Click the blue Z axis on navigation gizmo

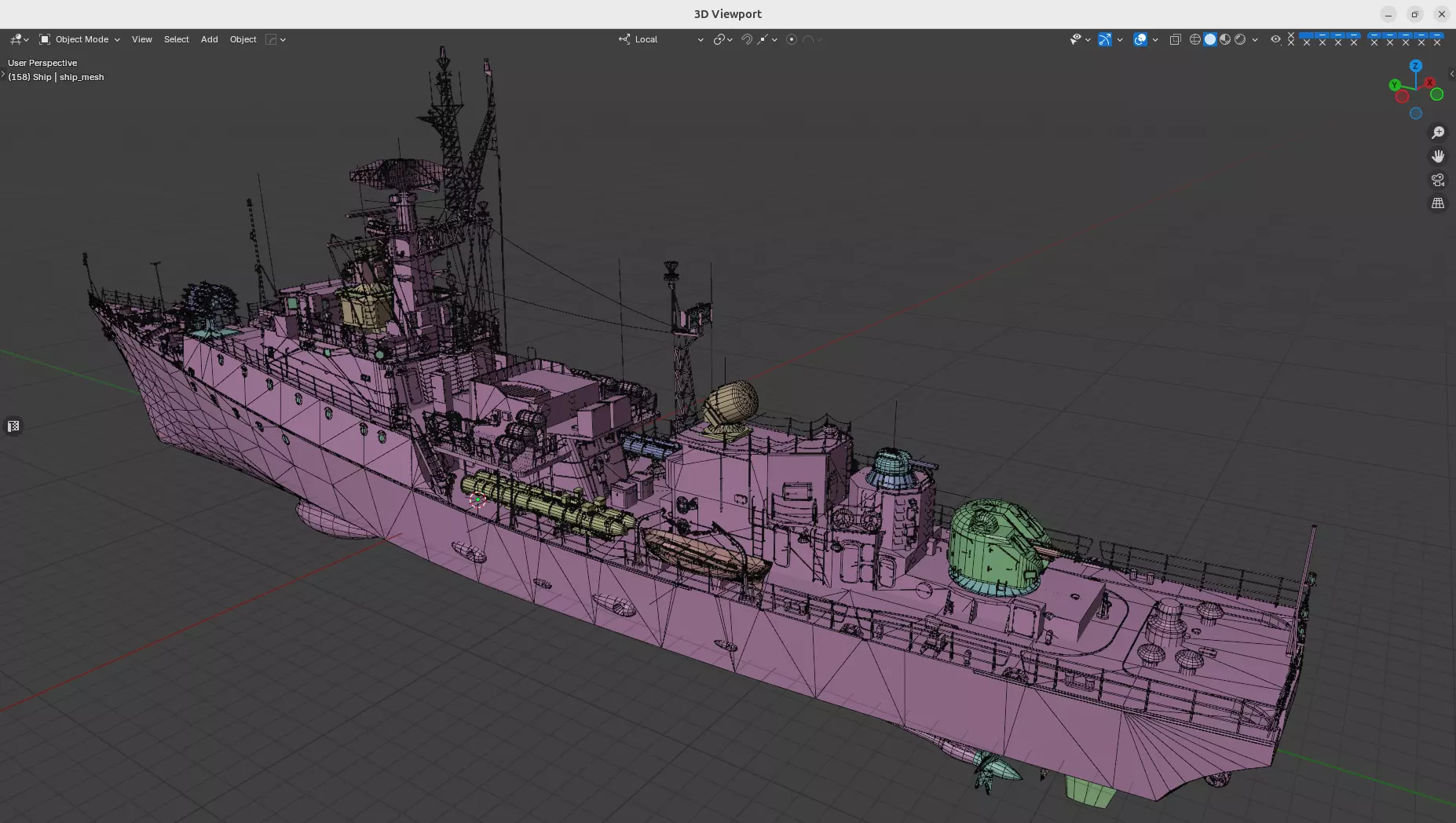1416,66
